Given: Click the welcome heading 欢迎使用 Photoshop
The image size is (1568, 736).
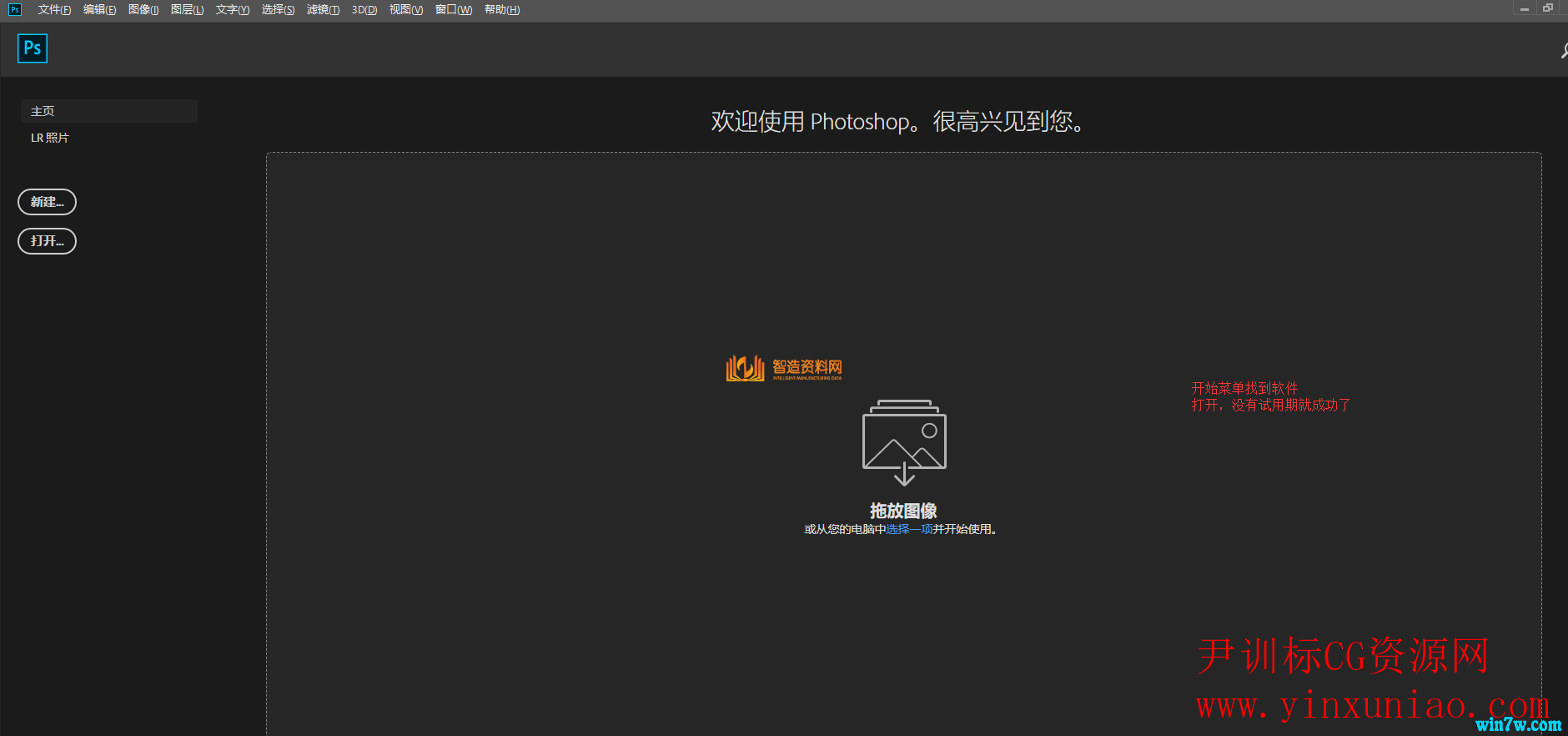Looking at the screenshot, I should [x=897, y=122].
